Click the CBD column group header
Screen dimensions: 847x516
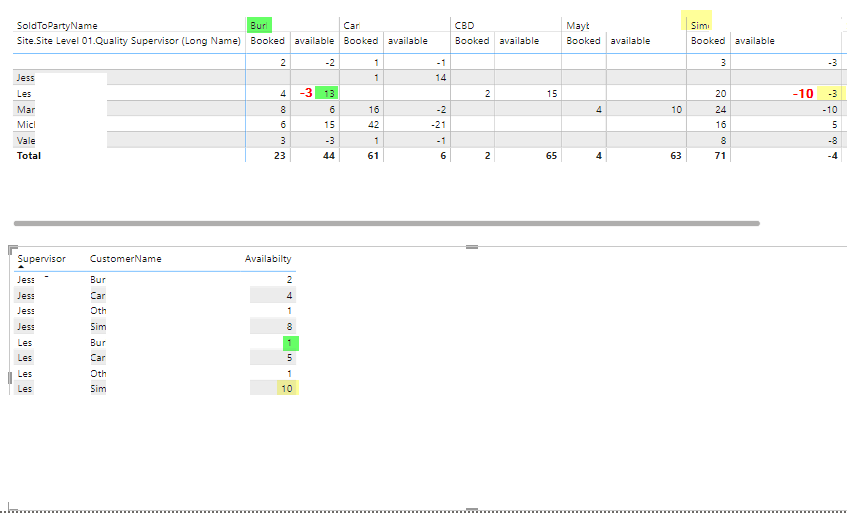pos(465,25)
